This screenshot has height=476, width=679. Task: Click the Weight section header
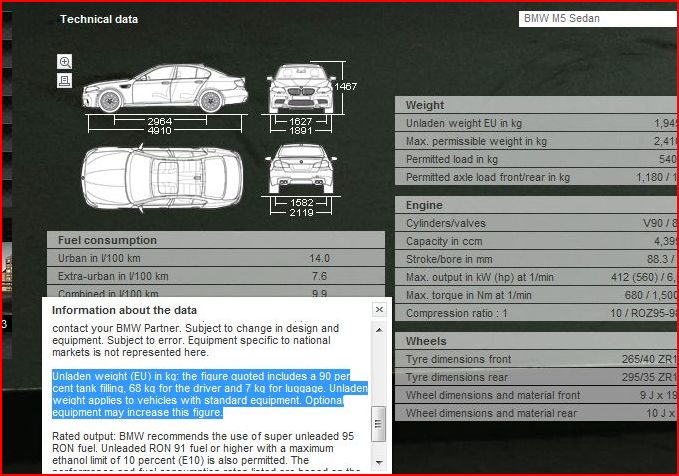click(x=537, y=105)
